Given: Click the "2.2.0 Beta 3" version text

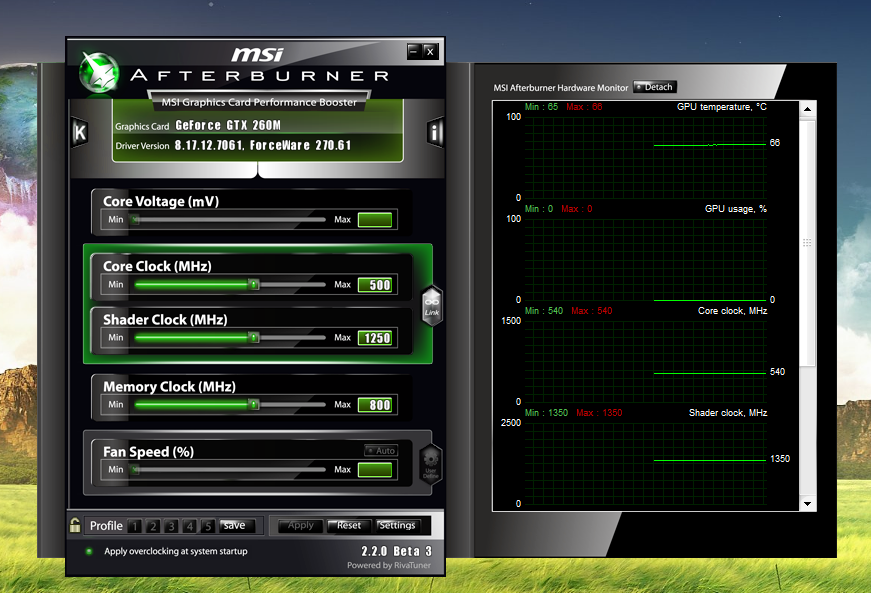Looking at the screenshot, I should pos(397,551).
